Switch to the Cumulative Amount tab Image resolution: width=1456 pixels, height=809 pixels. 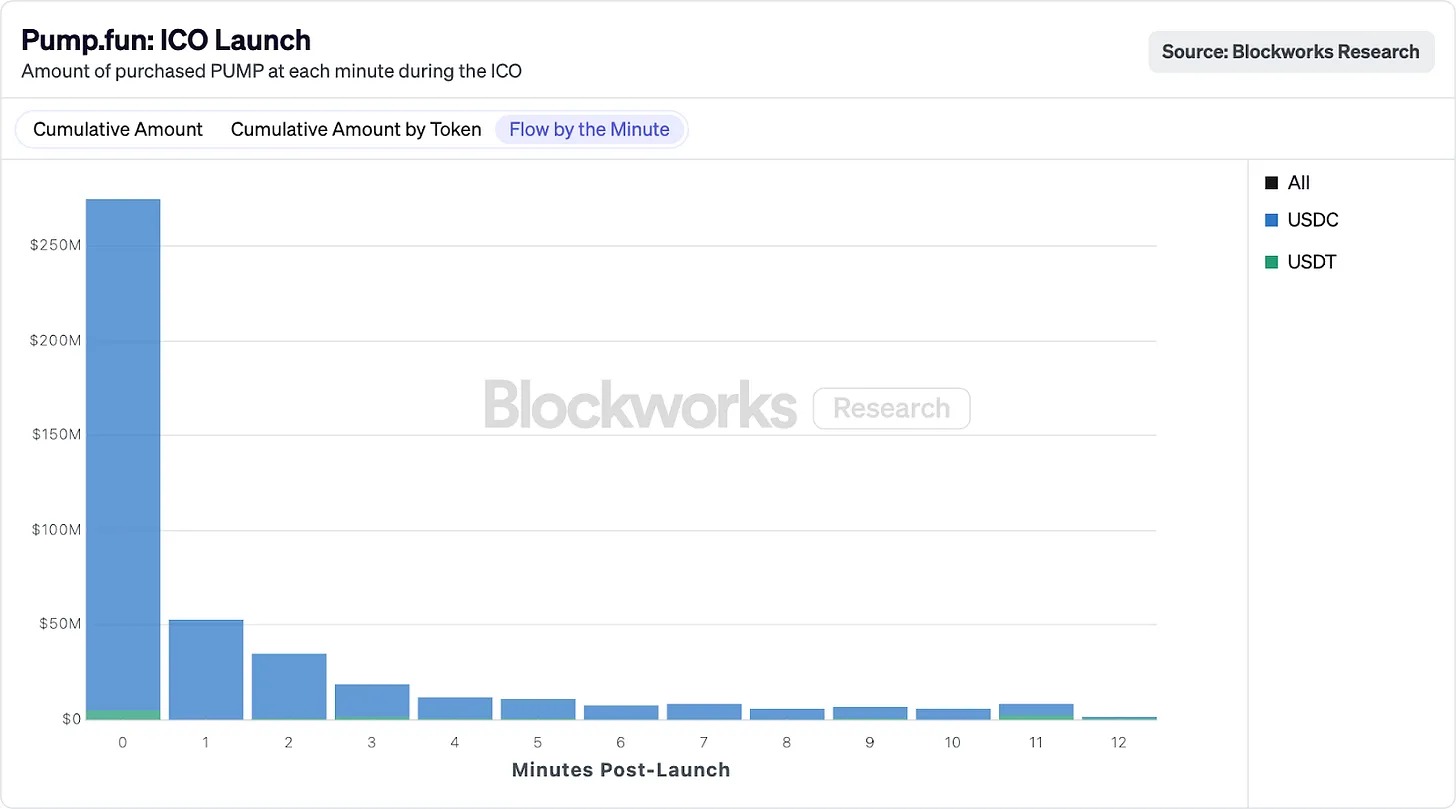click(118, 129)
